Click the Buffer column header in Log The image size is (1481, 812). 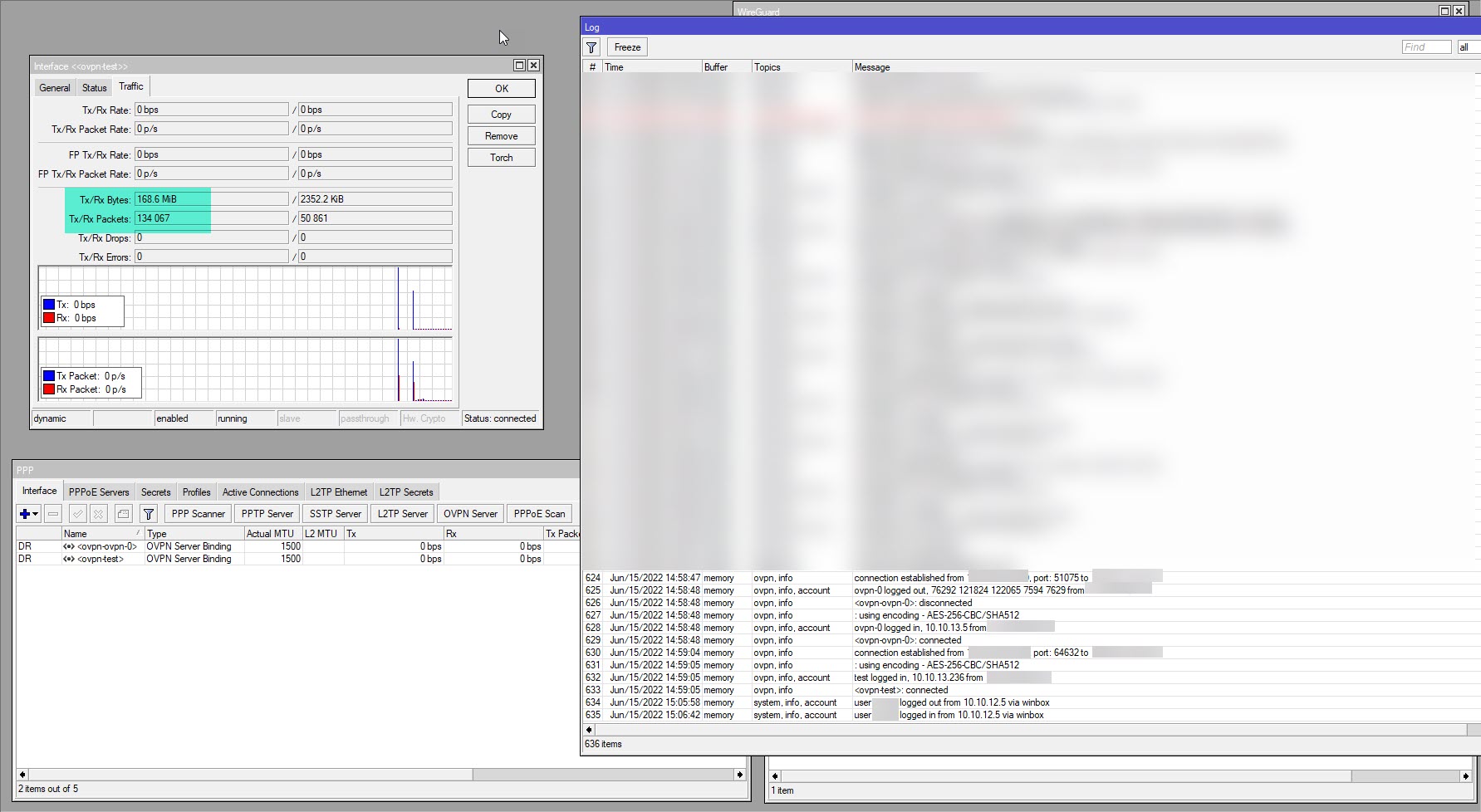tap(726, 67)
